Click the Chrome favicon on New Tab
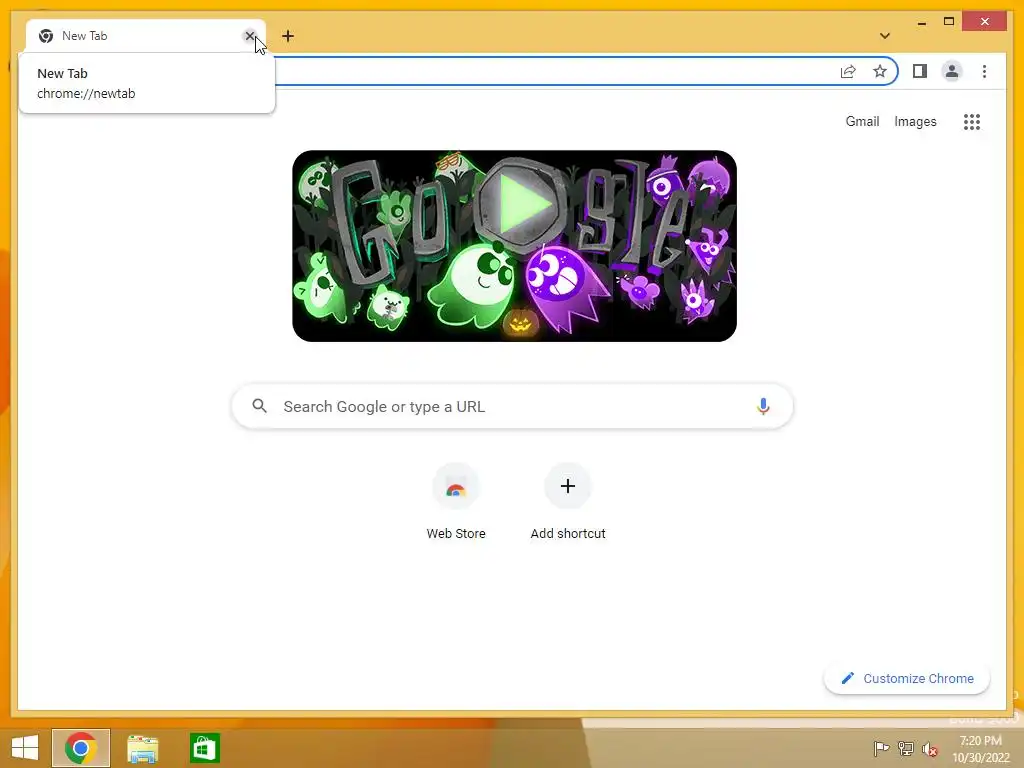This screenshot has width=1024, height=768. pyautogui.click(x=46, y=36)
